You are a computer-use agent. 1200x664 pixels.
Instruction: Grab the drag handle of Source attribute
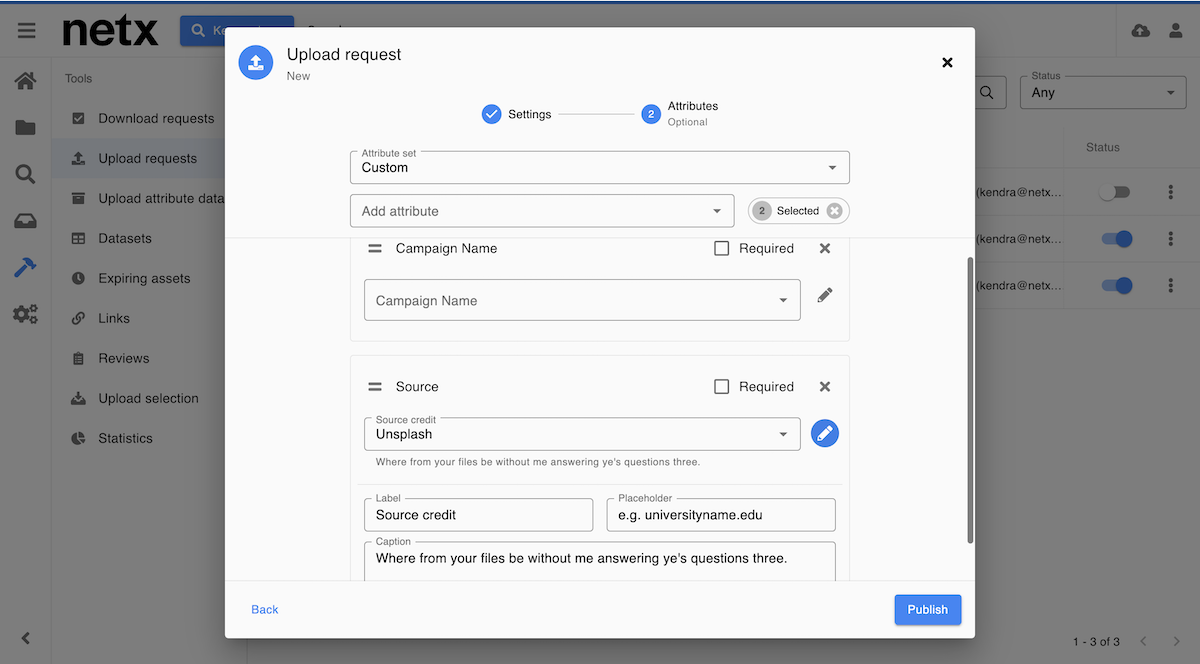375,387
